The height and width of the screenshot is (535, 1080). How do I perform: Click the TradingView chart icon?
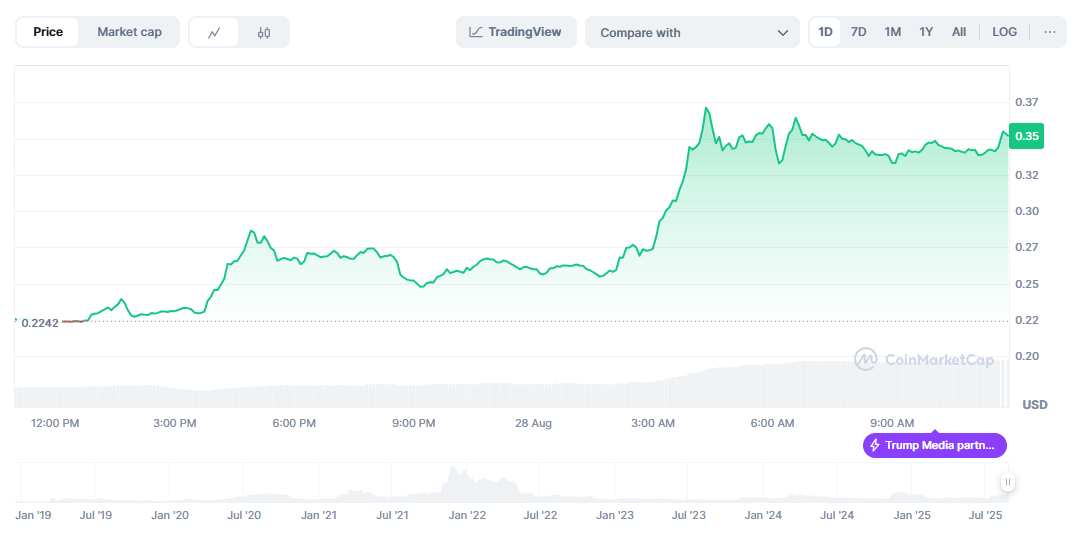[x=476, y=32]
